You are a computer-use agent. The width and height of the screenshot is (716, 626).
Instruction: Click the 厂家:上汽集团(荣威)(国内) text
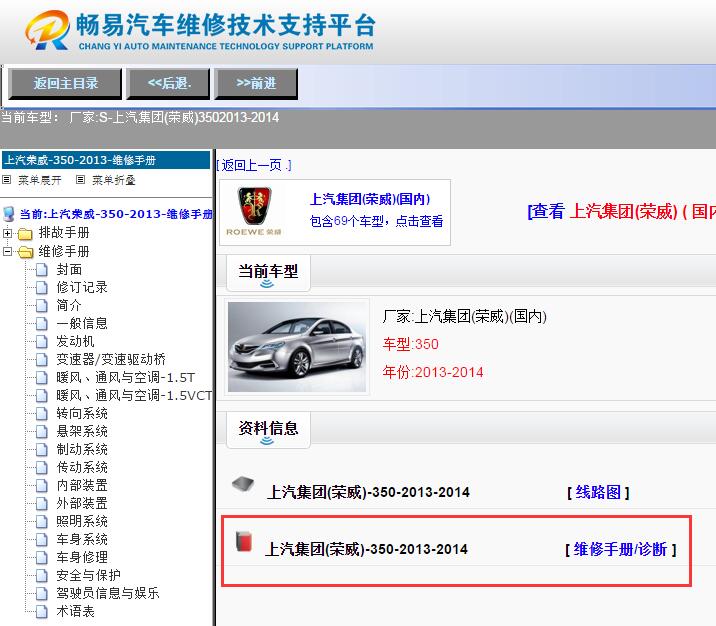pos(465,316)
